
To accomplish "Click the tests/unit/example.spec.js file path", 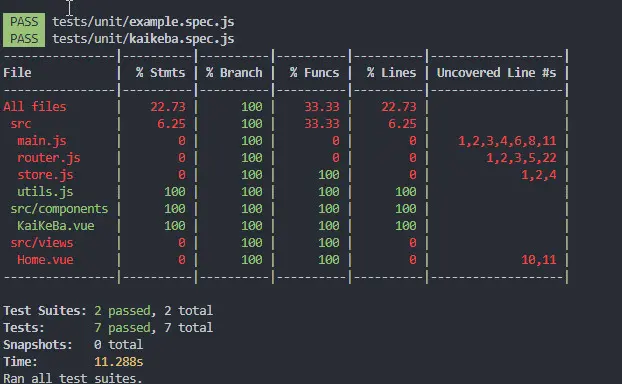I will [x=143, y=22].
